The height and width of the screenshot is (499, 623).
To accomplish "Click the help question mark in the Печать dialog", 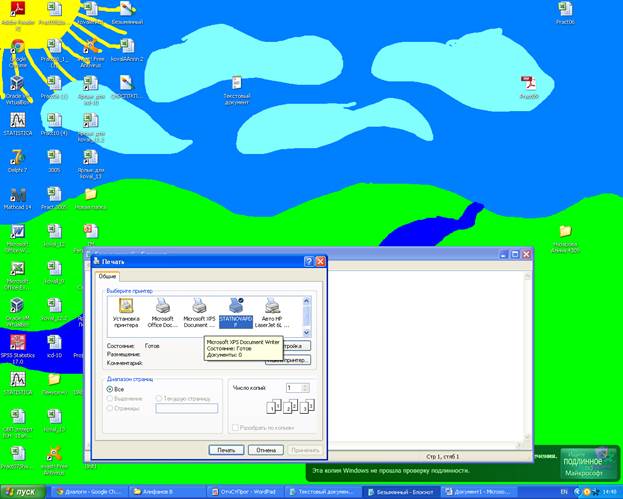I will click(x=308, y=261).
